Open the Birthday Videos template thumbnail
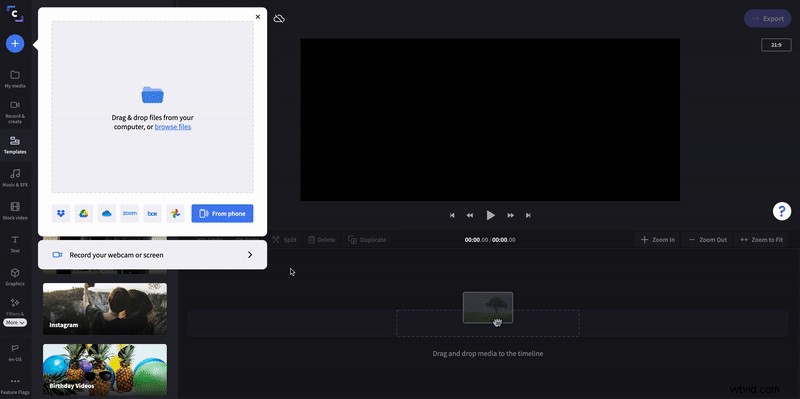 (x=105, y=369)
